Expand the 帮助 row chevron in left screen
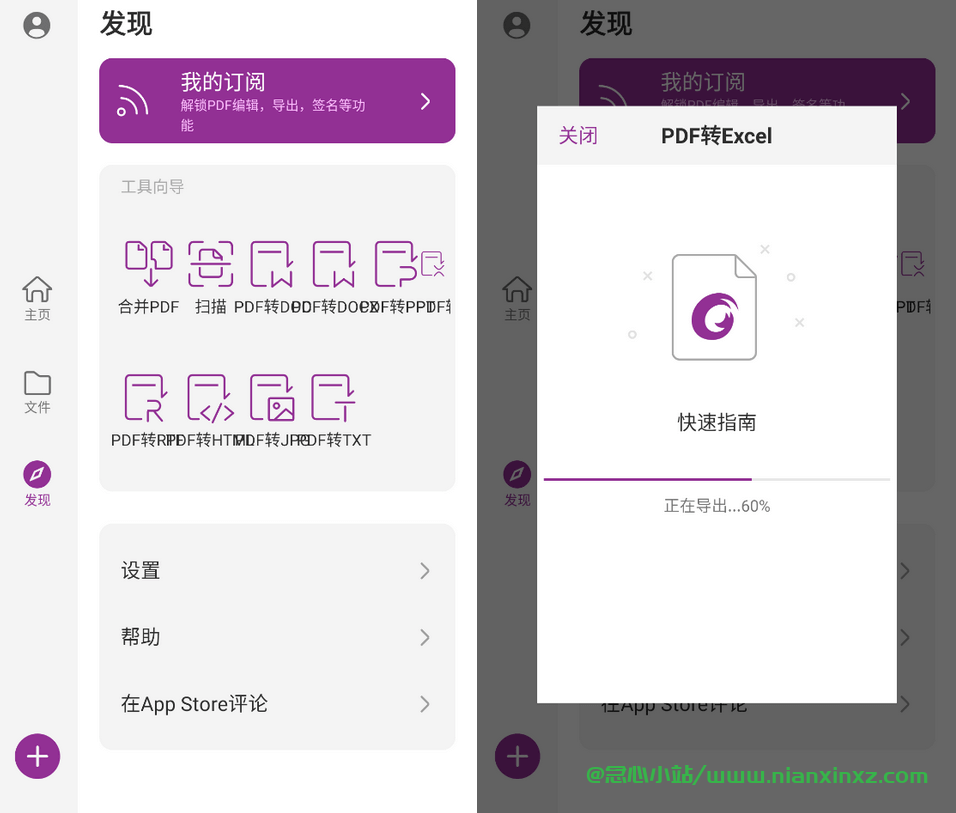The height and width of the screenshot is (813, 956). 425,637
